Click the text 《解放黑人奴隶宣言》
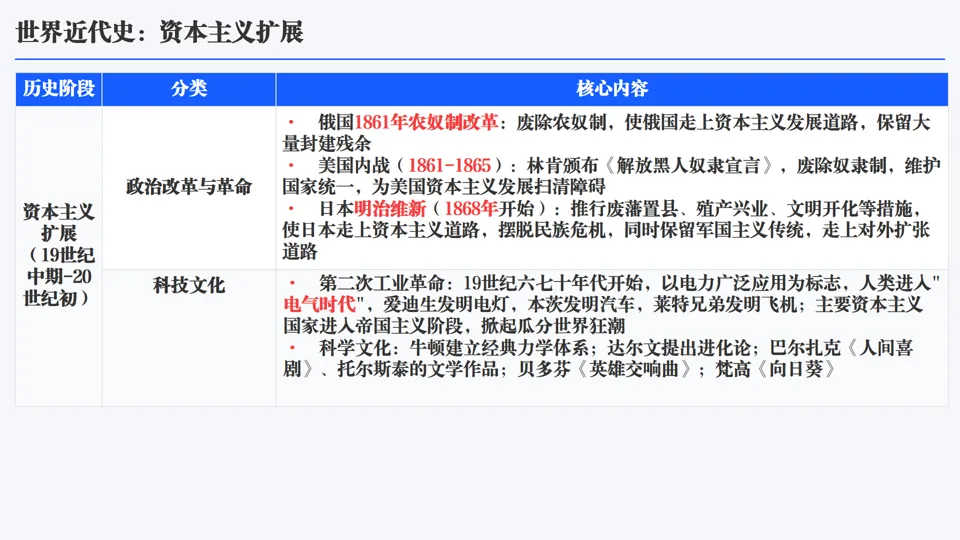This screenshot has width=960, height=540. (691, 165)
